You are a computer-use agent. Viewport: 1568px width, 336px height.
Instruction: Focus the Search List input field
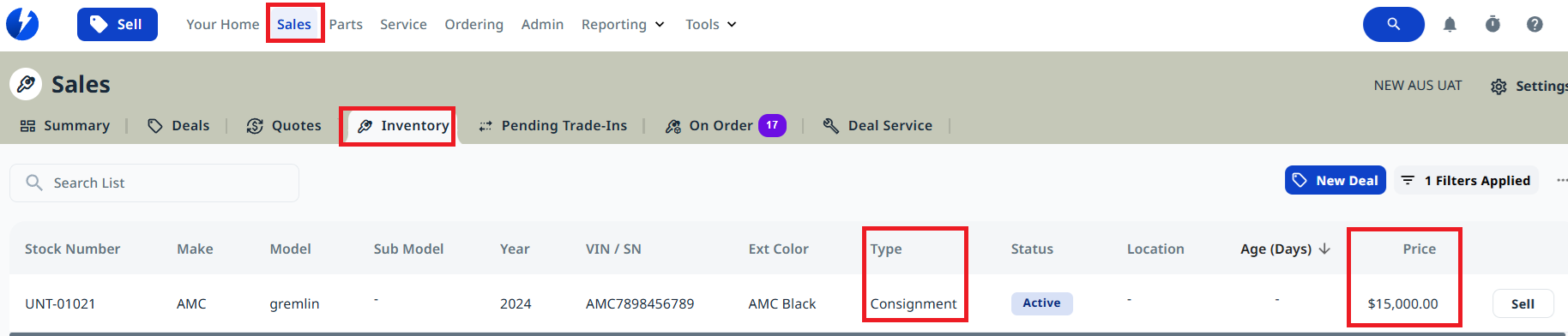point(154,183)
